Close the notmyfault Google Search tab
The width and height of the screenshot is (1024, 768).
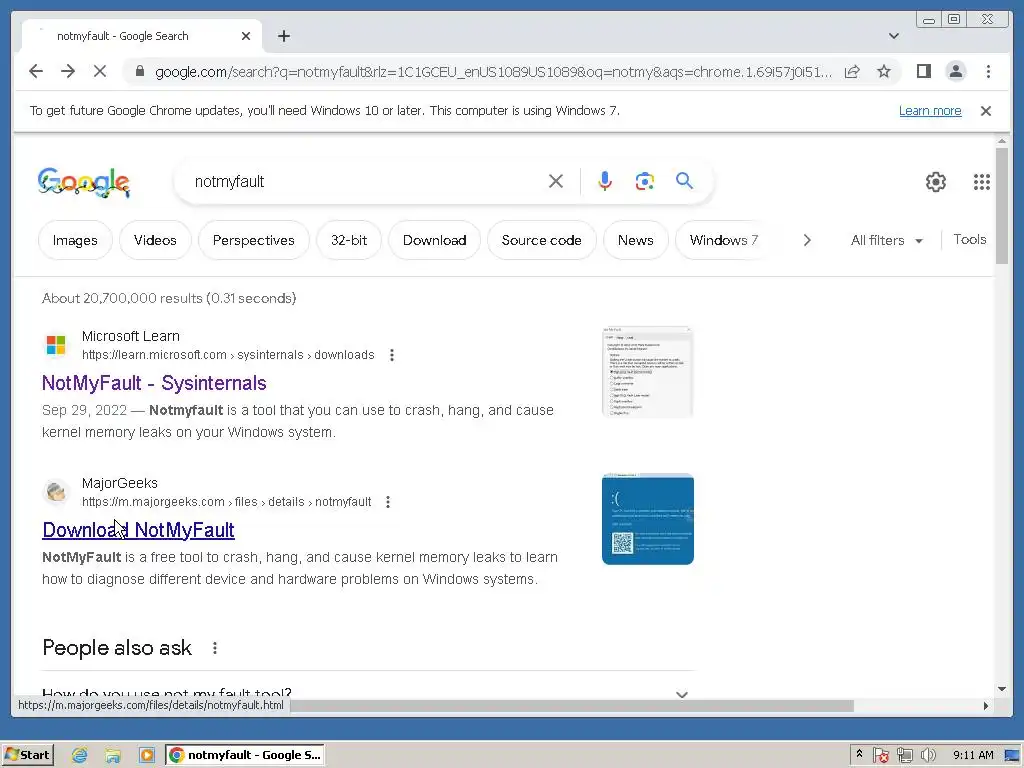(x=246, y=36)
